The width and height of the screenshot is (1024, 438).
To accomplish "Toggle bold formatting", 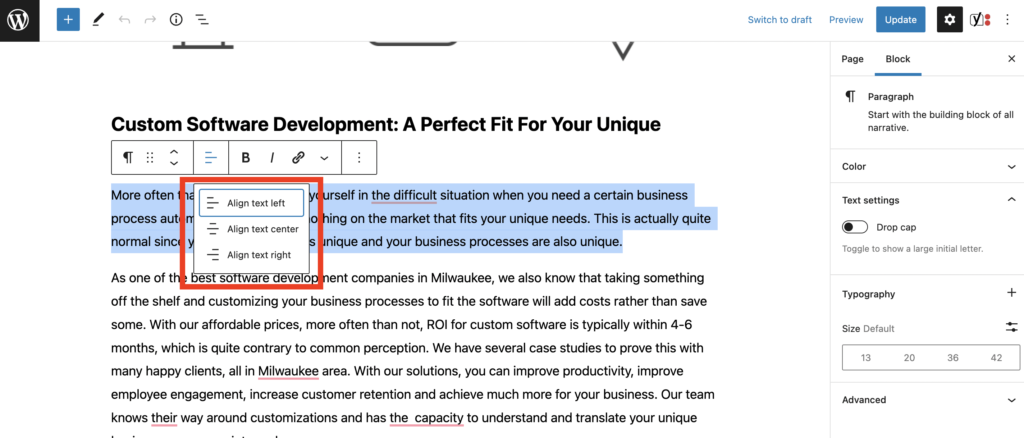I will tap(246, 158).
